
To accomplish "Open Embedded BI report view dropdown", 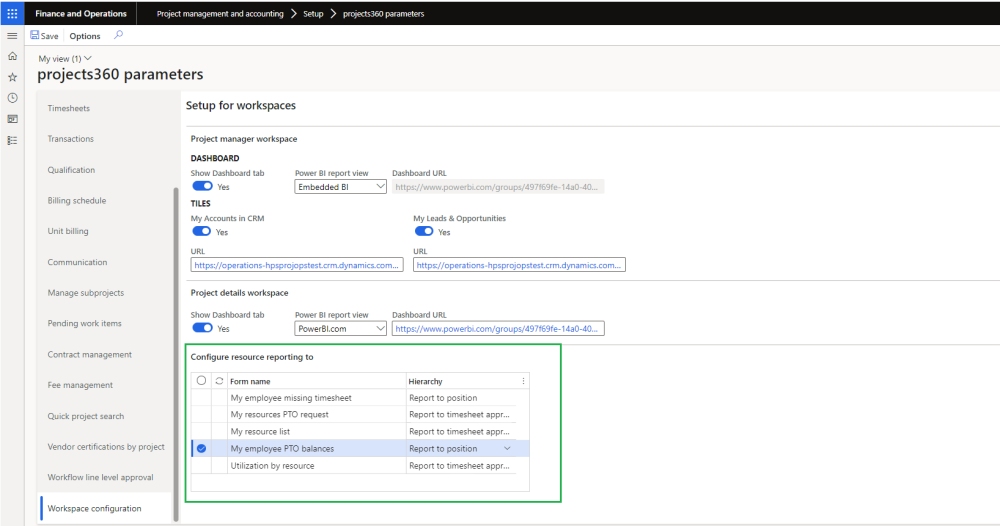I will coord(340,187).
